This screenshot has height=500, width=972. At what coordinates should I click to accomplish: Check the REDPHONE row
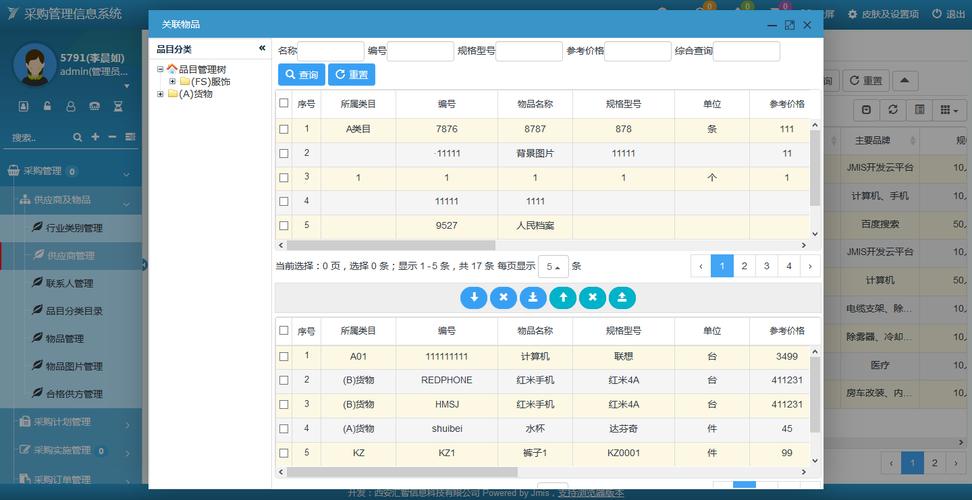tap(283, 380)
